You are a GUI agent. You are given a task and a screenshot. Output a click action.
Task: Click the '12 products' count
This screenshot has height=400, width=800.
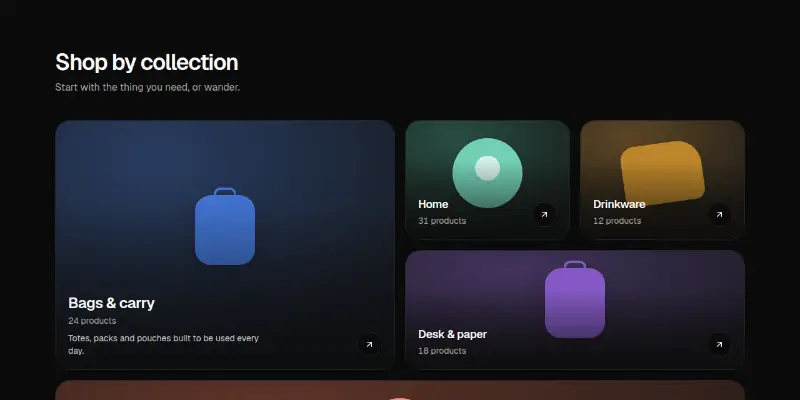click(617, 221)
